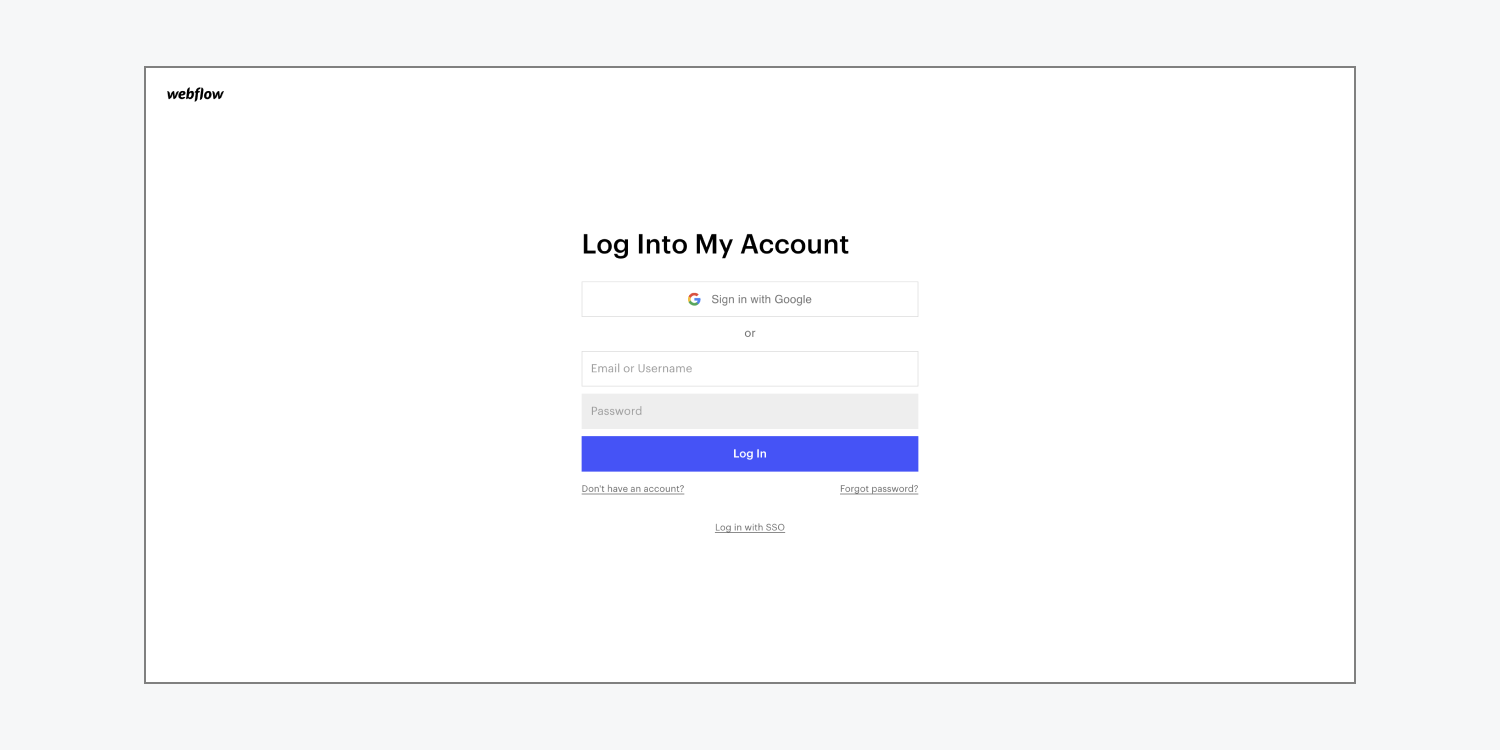Click the Google G icon
1501x751 pixels.
[x=694, y=299]
